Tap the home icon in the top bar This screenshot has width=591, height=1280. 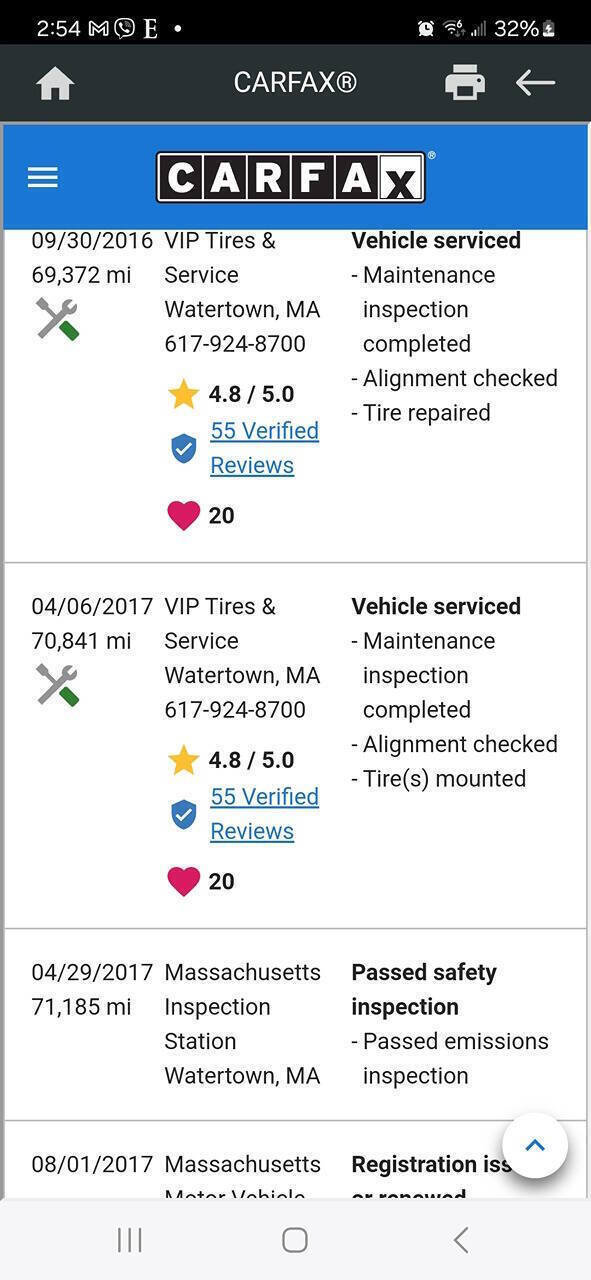coord(55,83)
